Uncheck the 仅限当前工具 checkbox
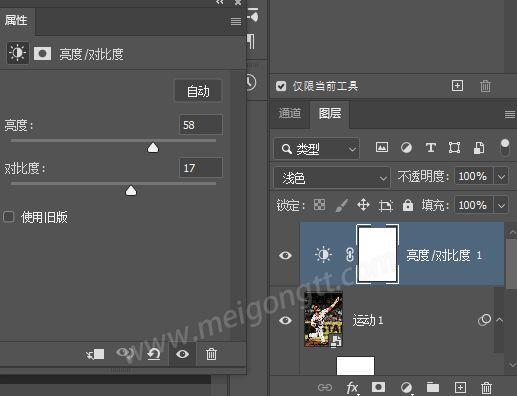This screenshot has height=396, width=517. coord(281,86)
